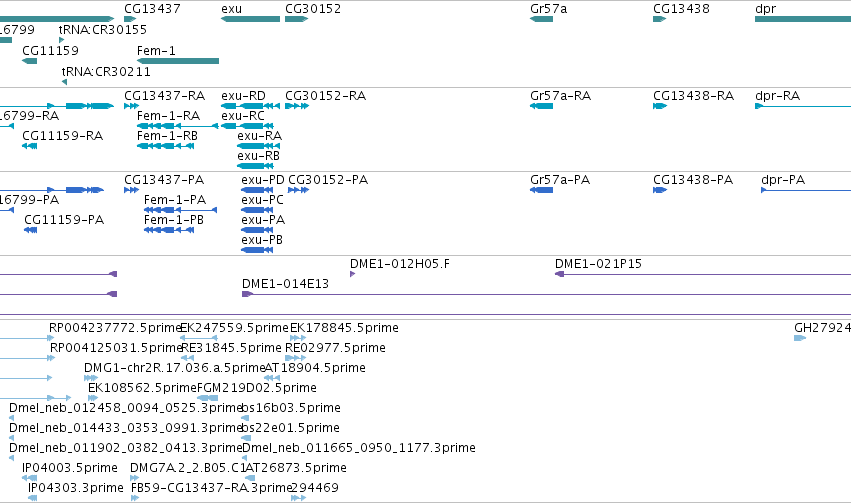Screen dimensions: 851x503
Task: Click EST RP004237772.5prime
Action: pos(115,328)
